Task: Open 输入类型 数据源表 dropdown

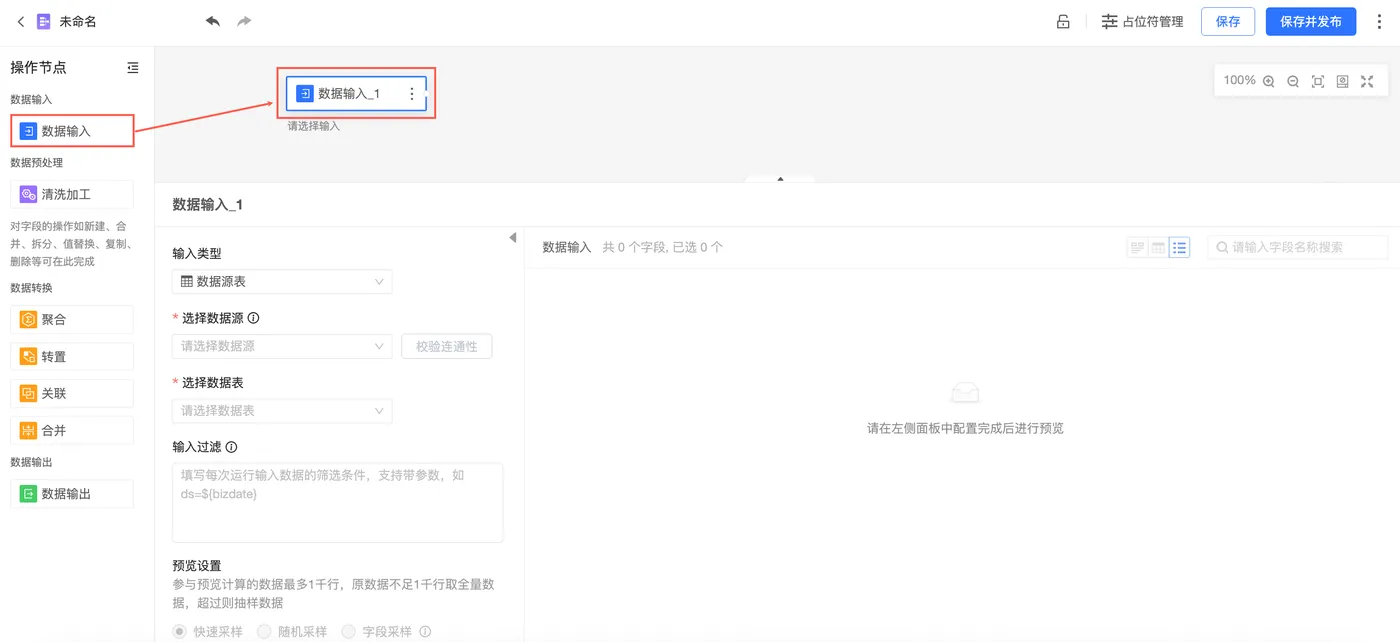Action: [x=282, y=282]
